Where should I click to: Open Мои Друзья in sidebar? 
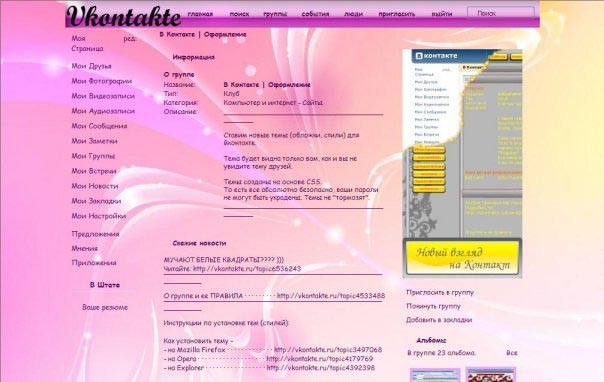[91, 66]
